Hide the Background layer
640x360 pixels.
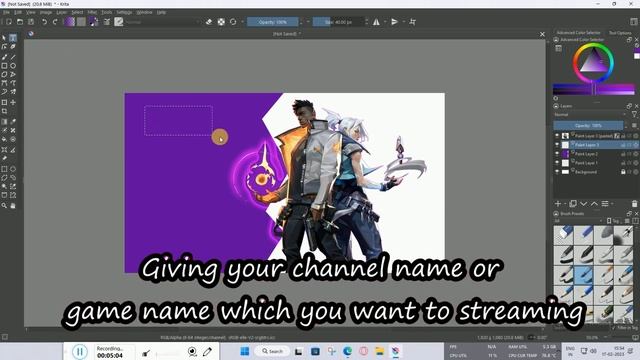(557, 172)
